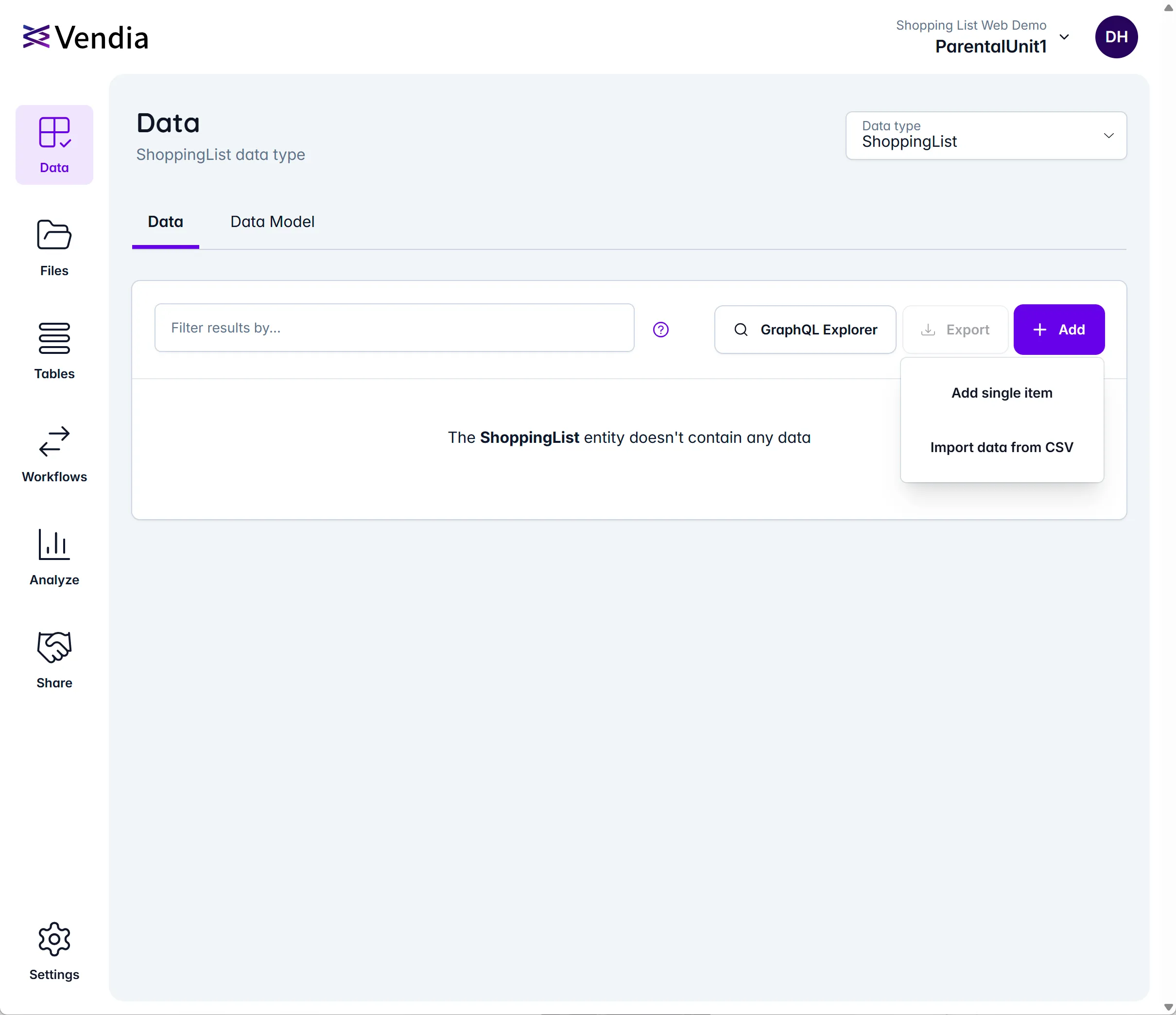Open Workflows from the sidebar

(x=54, y=454)
